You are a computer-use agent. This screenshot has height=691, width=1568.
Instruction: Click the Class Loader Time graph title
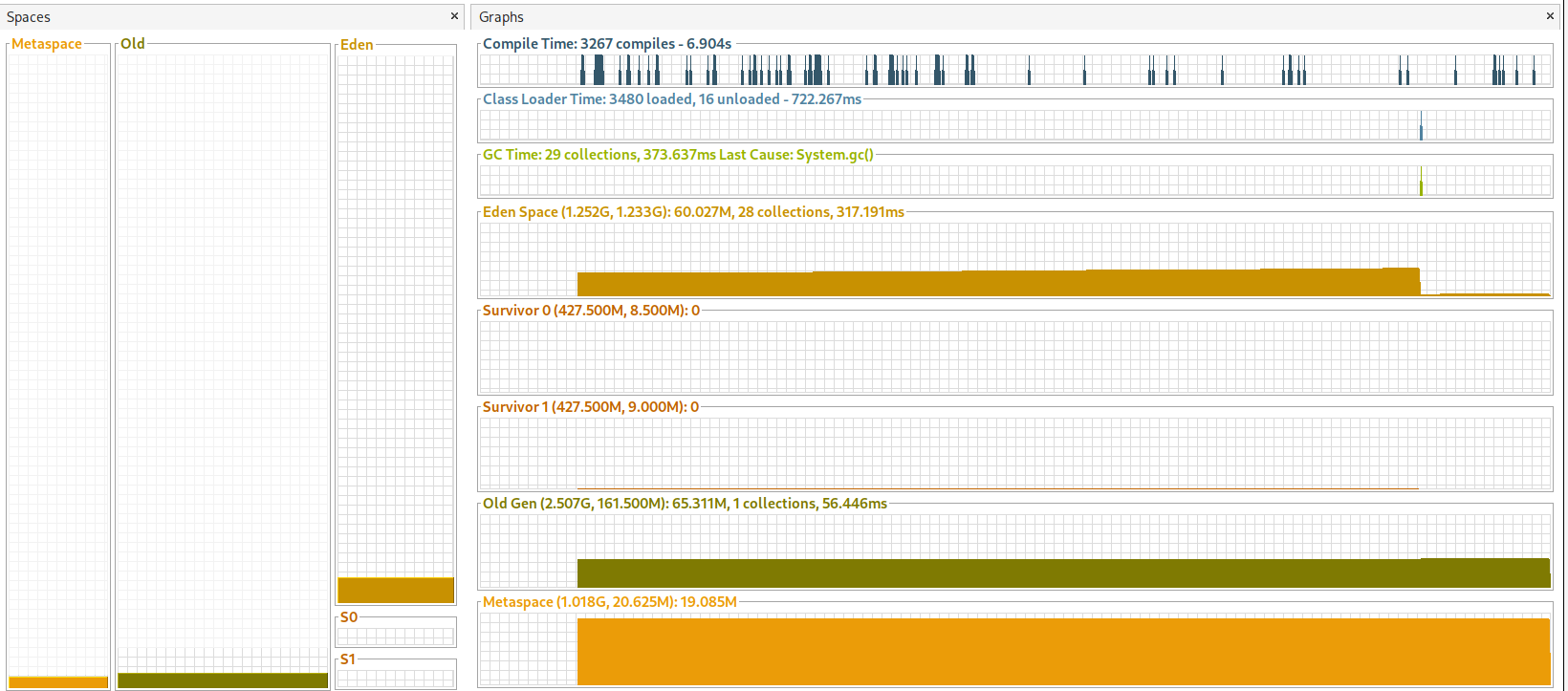click(x=672, y=99)
